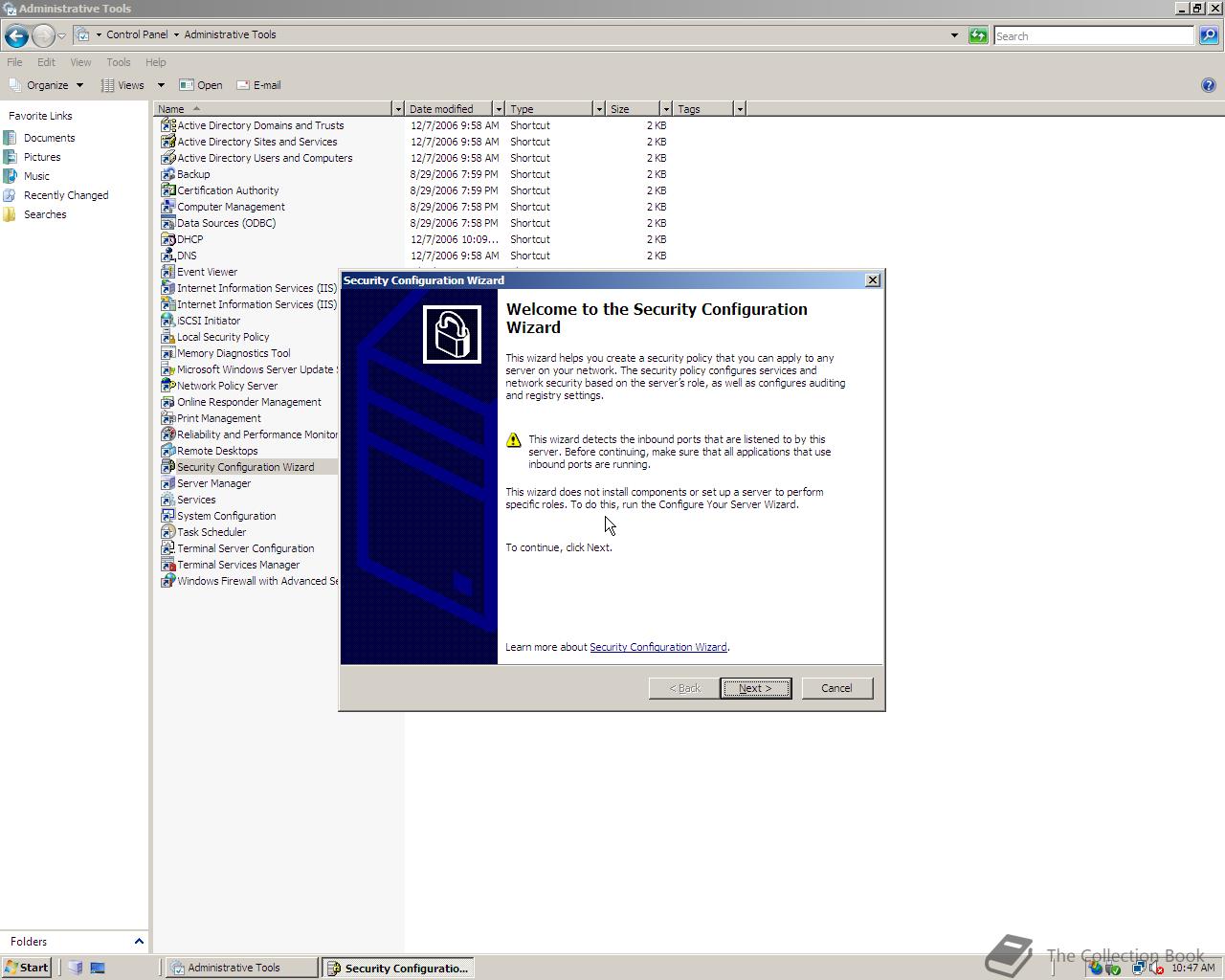The image size is (1225, 980).
Task: Select the DHCP shortcut icon
Action: (x=167, y=239)
